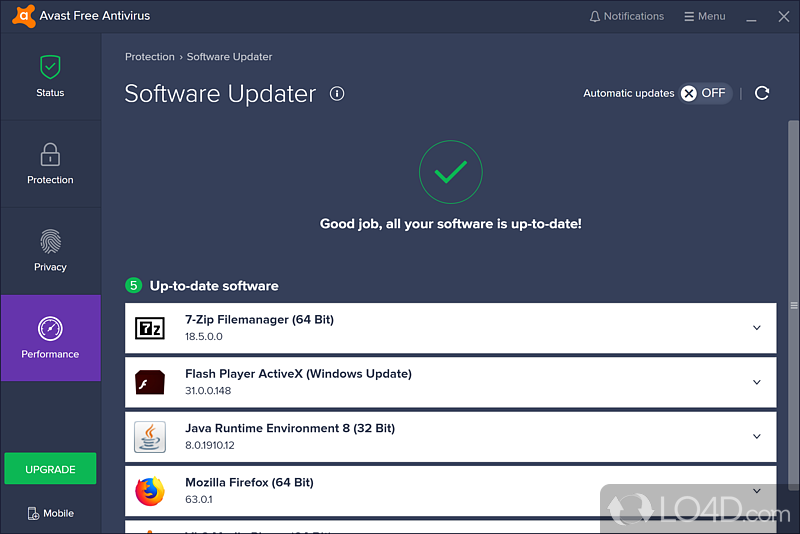The width and height of the screenshot is (800, 534).
Task: Click the Software Updater page heading
Action: [x=220, y=94]
